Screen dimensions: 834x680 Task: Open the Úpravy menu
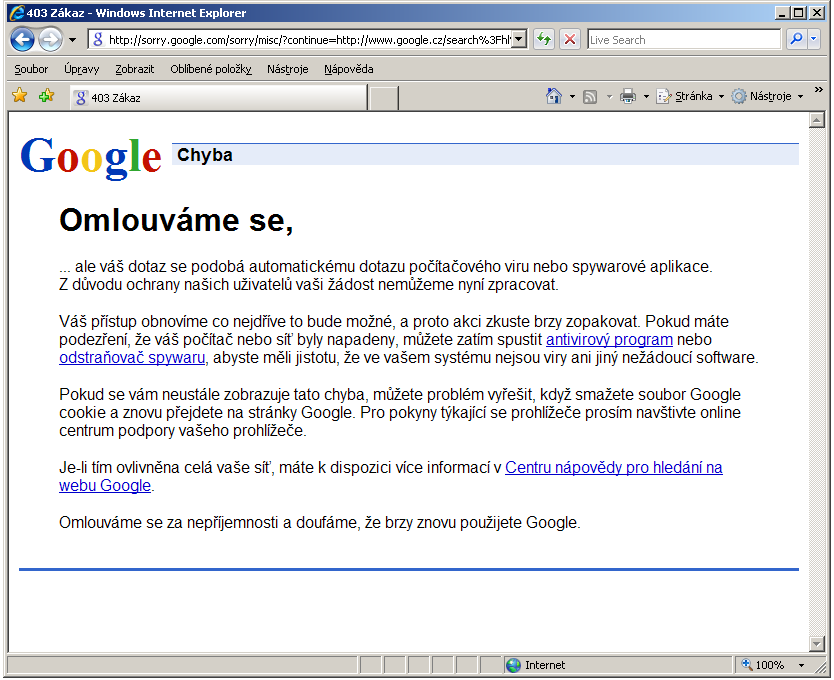click(81, 69)
